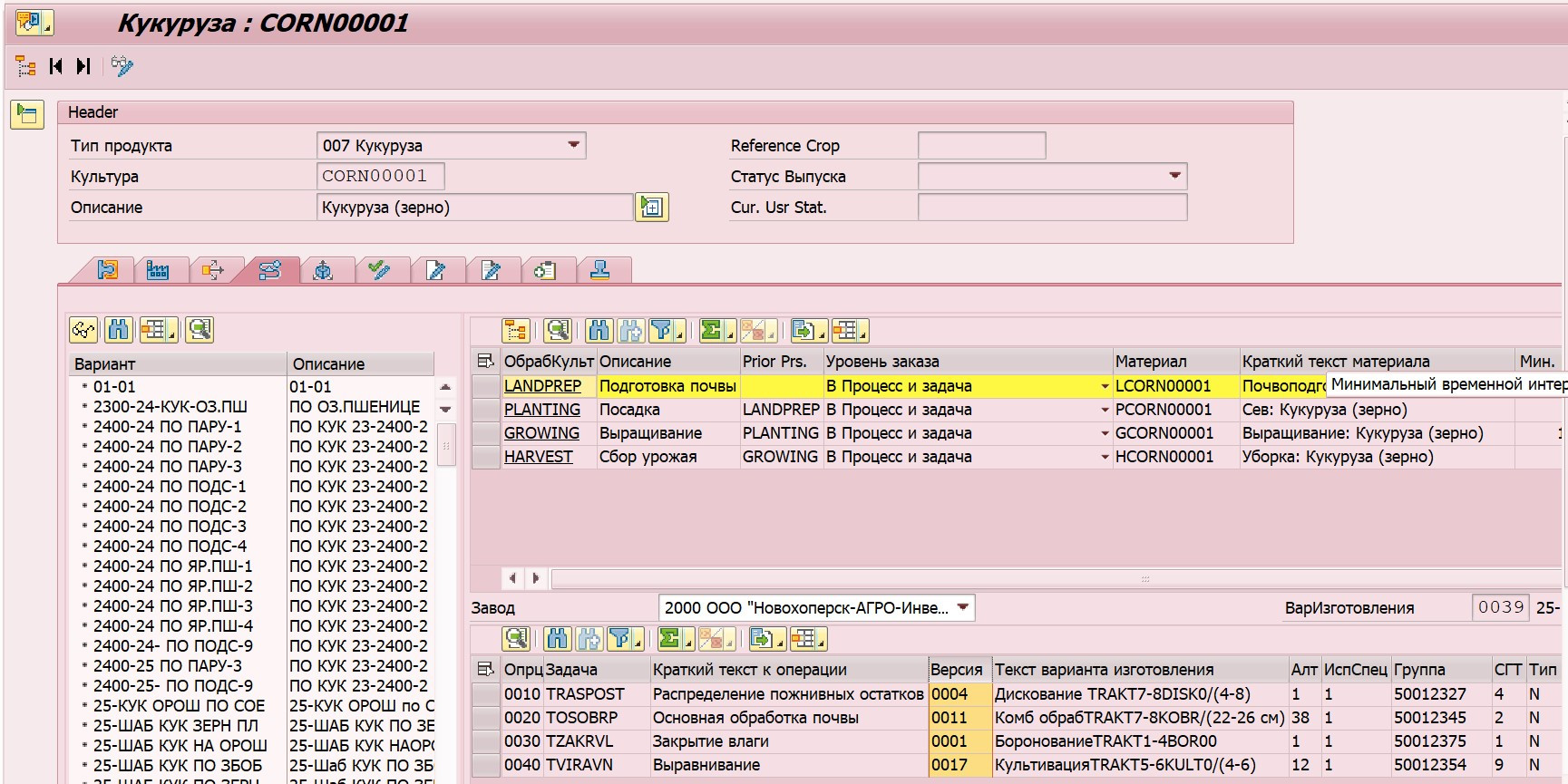Collapse the Header section with the green icon
The image size is (1568, 784).
27,114
